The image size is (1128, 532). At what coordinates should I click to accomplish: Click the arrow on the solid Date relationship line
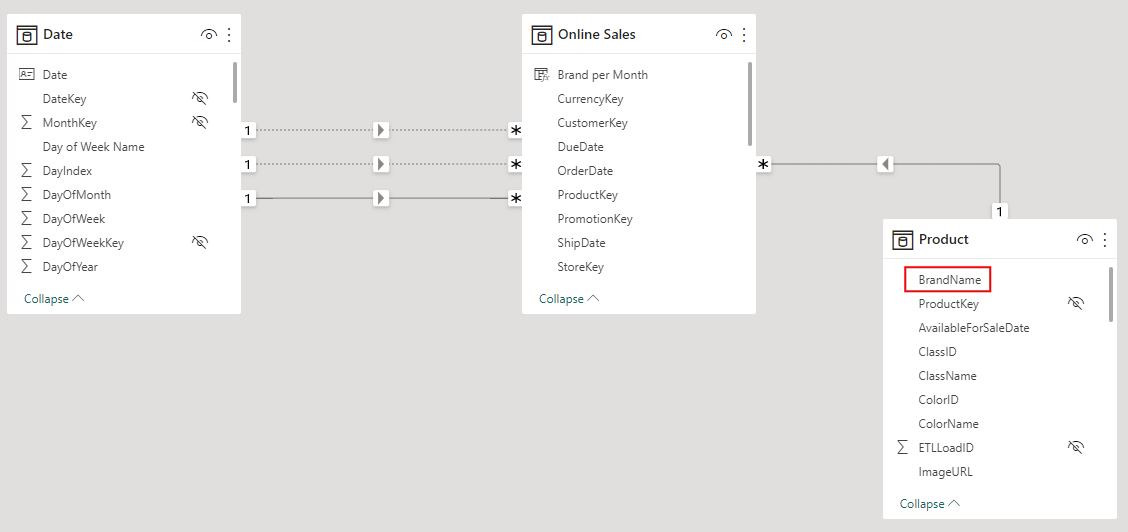pos(381,198)
